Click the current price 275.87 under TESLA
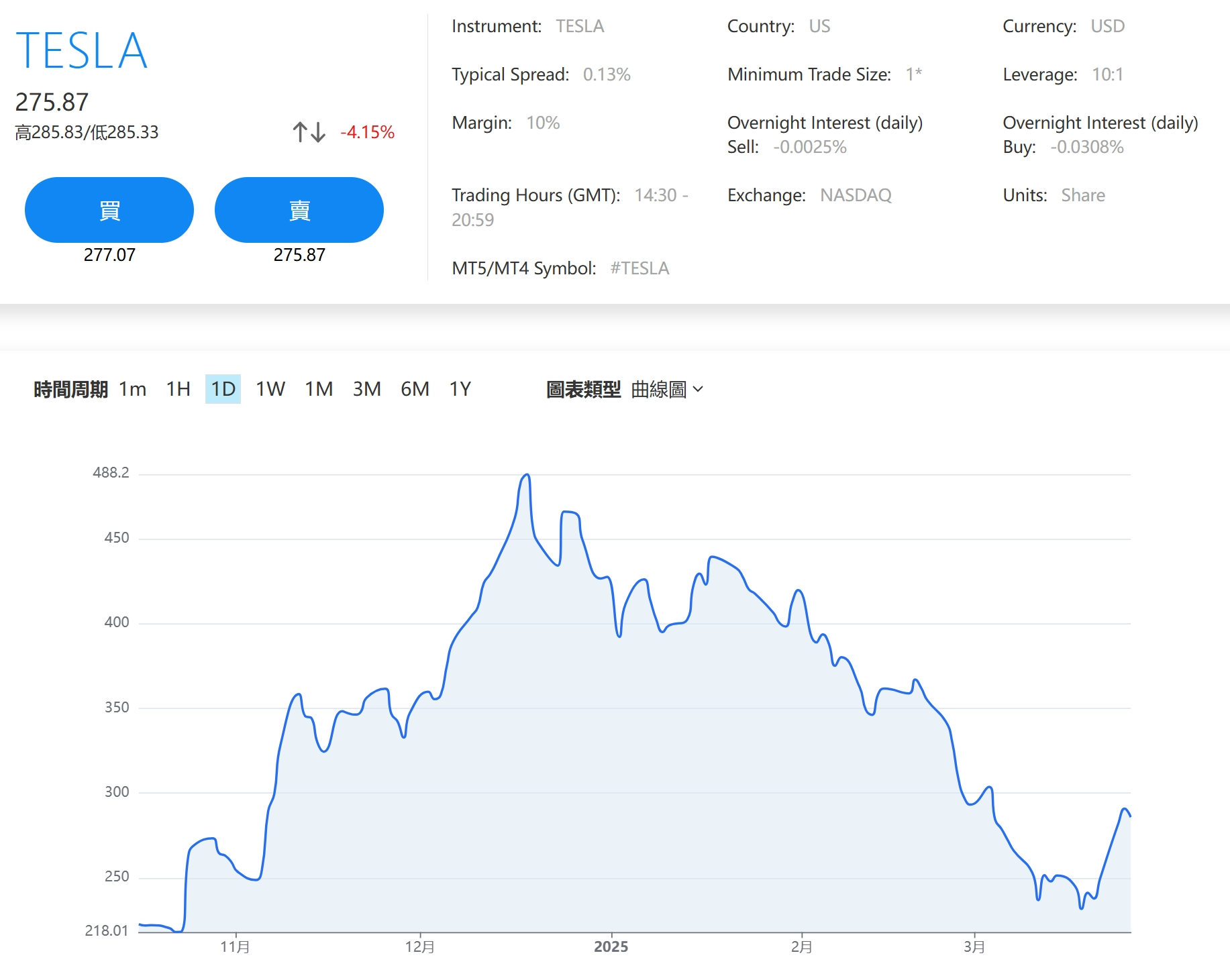Screen dimensions: 1230x980 tap(52, 102)
